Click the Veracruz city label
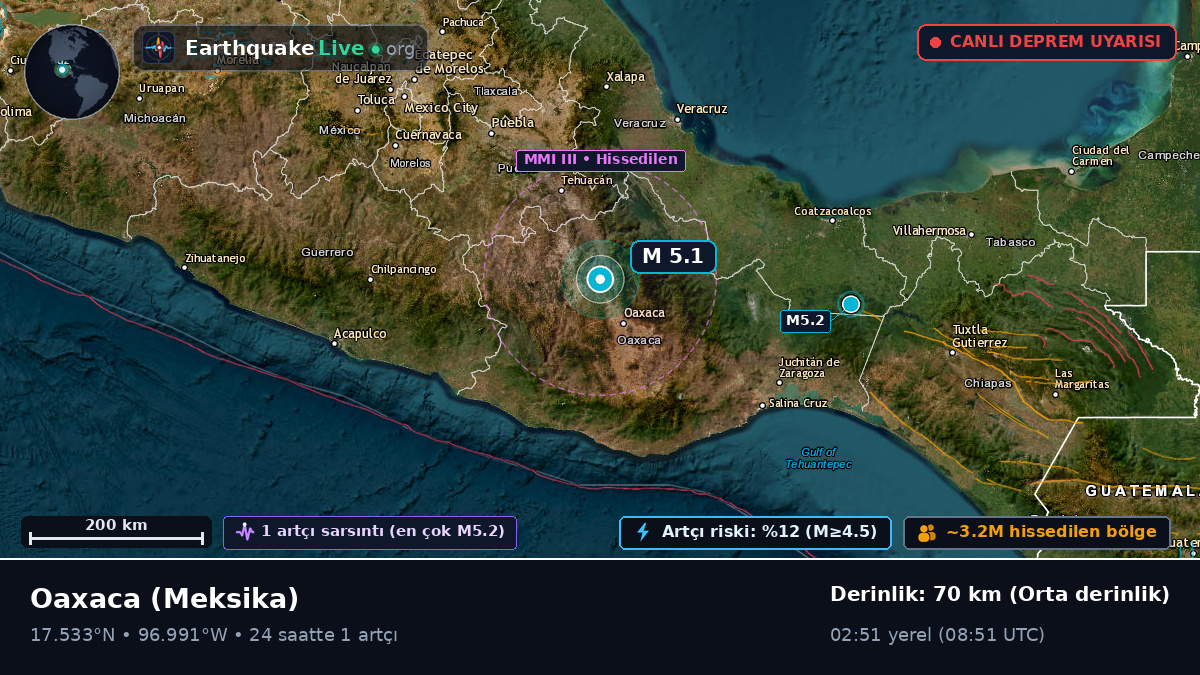The width and height of the screenshot is (1200, 675). click(702, 108)
